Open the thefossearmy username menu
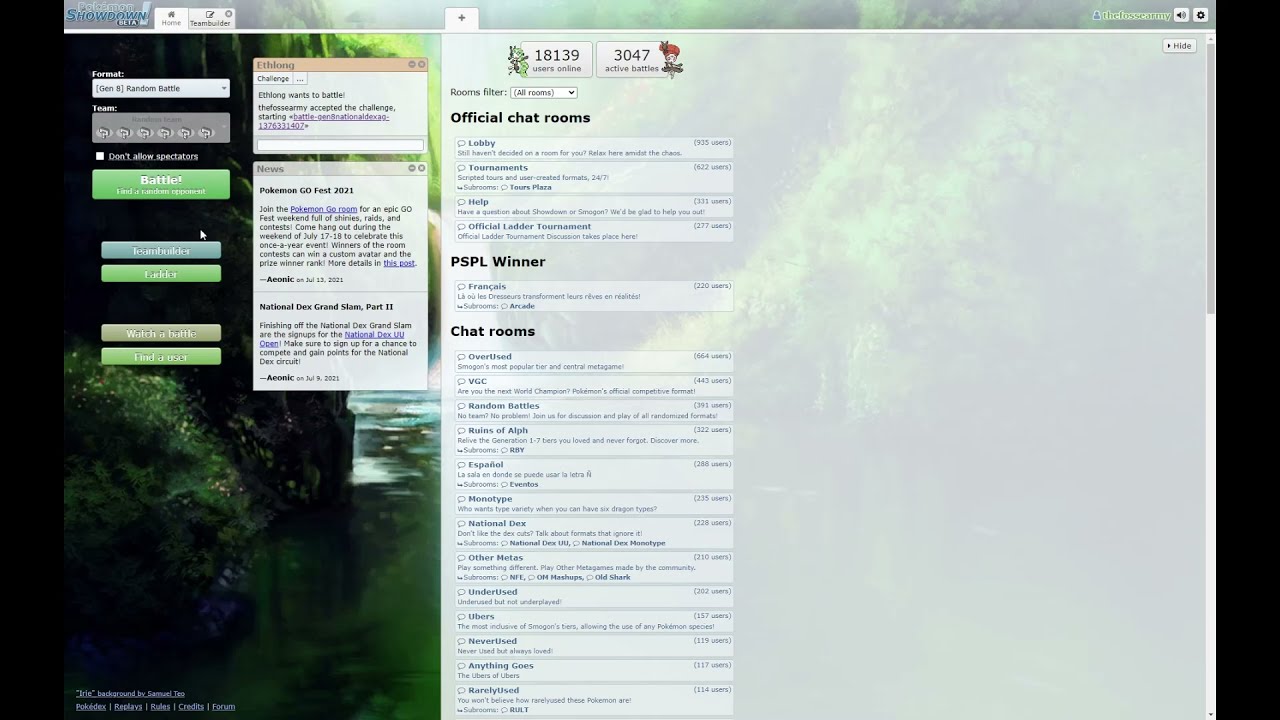The width and height of the screenshot is (1280, 720). (x=1131, y=15)
